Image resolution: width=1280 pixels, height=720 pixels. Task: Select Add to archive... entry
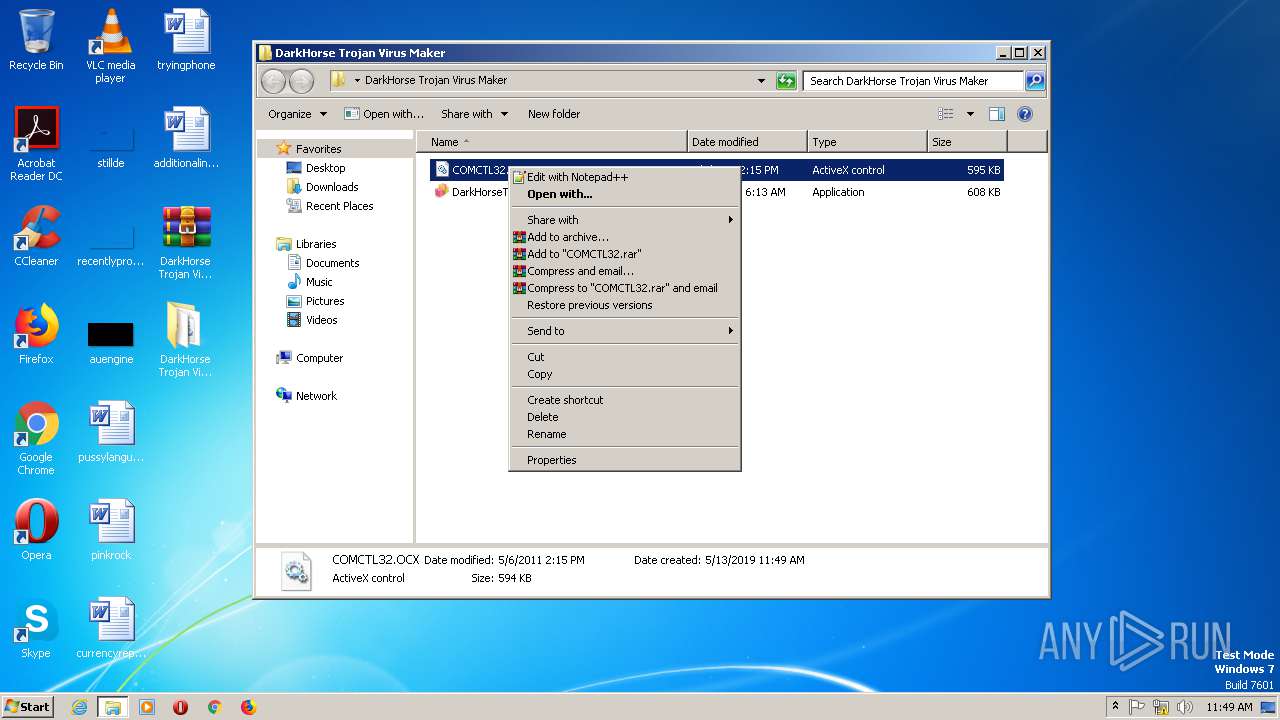point(625,237)
